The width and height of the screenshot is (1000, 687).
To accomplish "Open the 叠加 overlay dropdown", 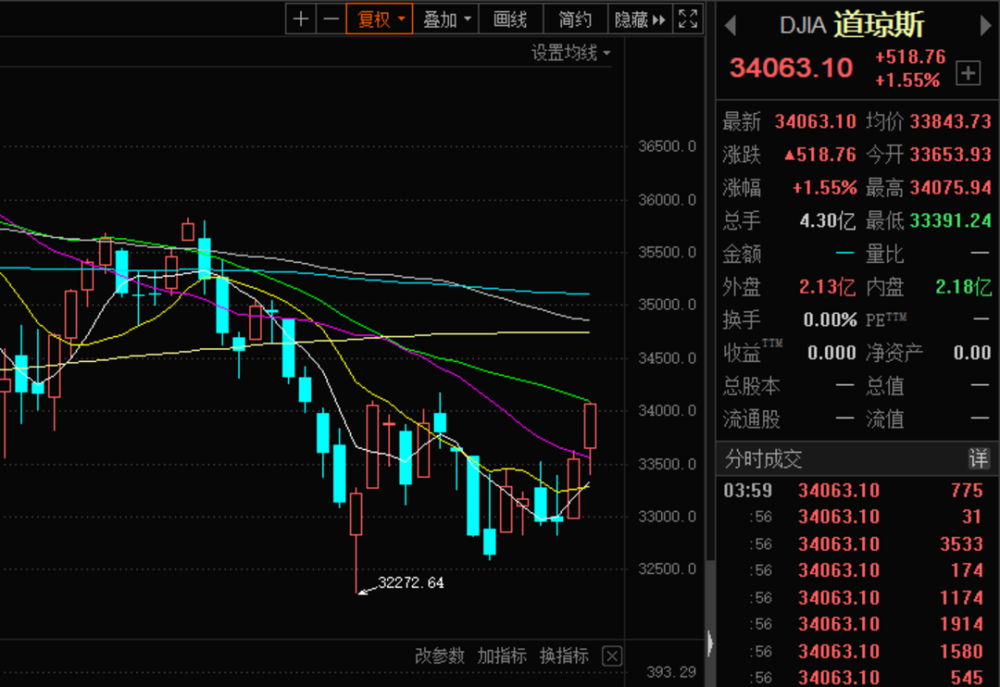I will (x=446, y=19).
